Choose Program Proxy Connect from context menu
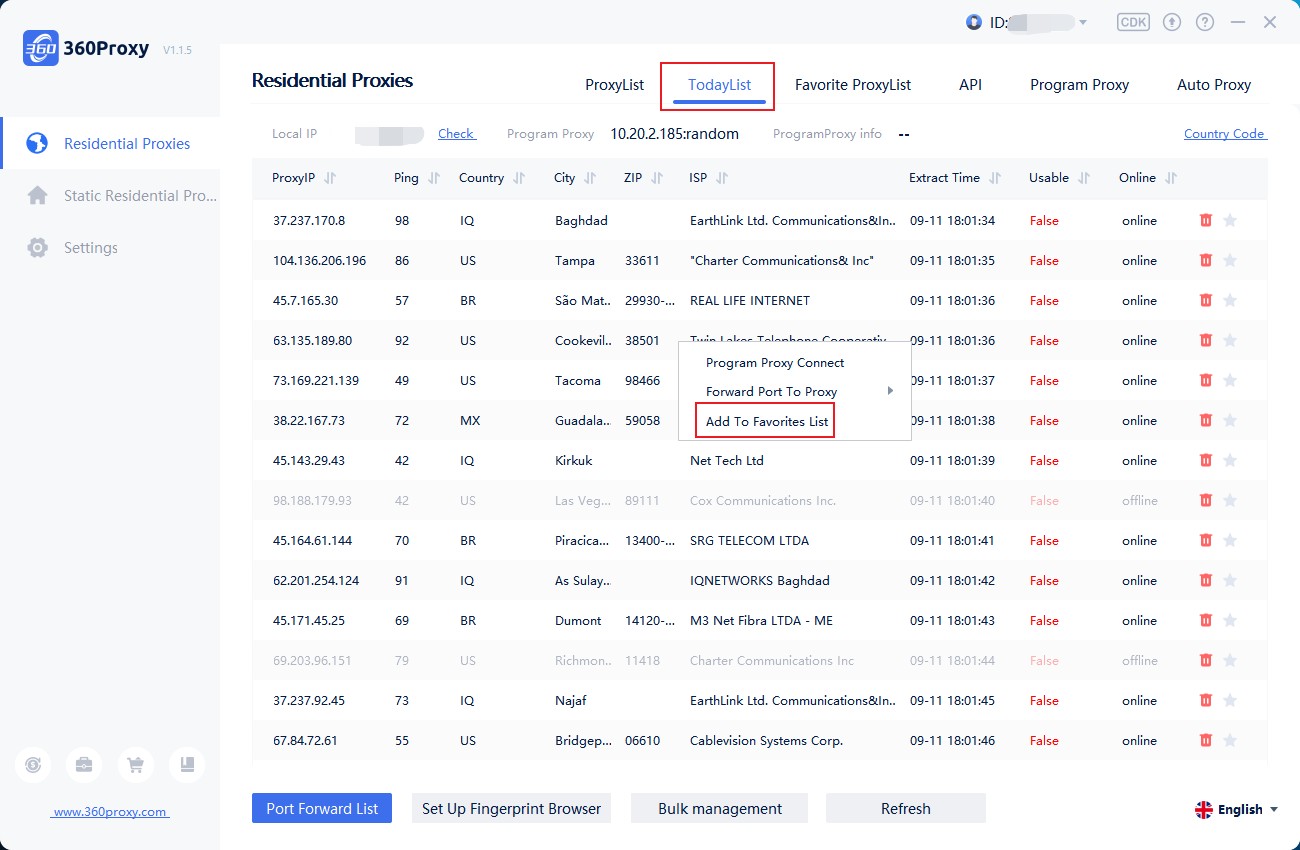 pos(775,363)
